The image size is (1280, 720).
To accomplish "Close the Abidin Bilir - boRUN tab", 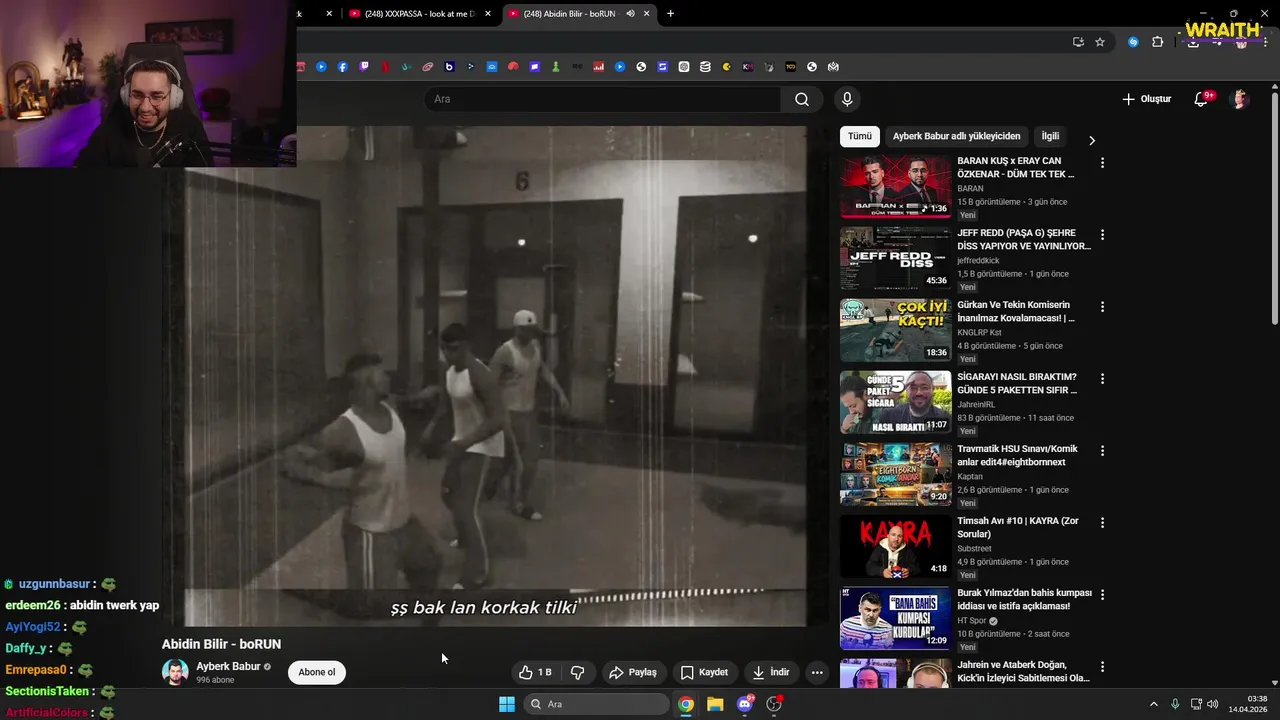I will pyautogui.click(x=647, y=13).
